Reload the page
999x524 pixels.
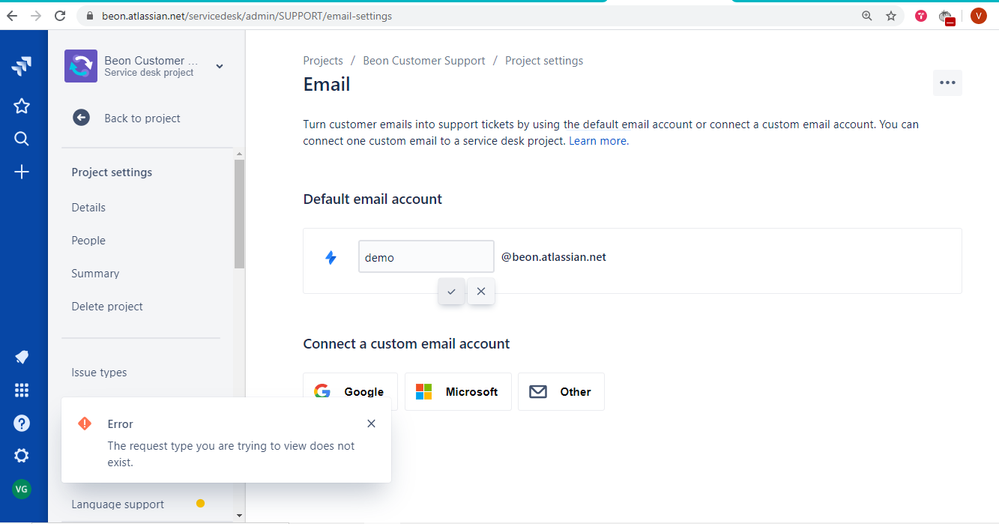click(60, 16)
